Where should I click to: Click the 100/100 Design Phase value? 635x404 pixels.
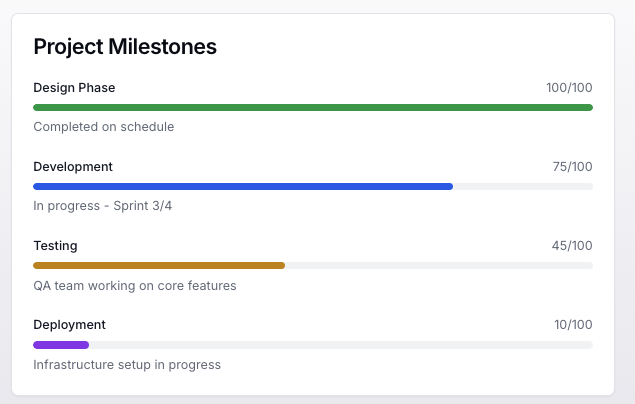[569, 88]
